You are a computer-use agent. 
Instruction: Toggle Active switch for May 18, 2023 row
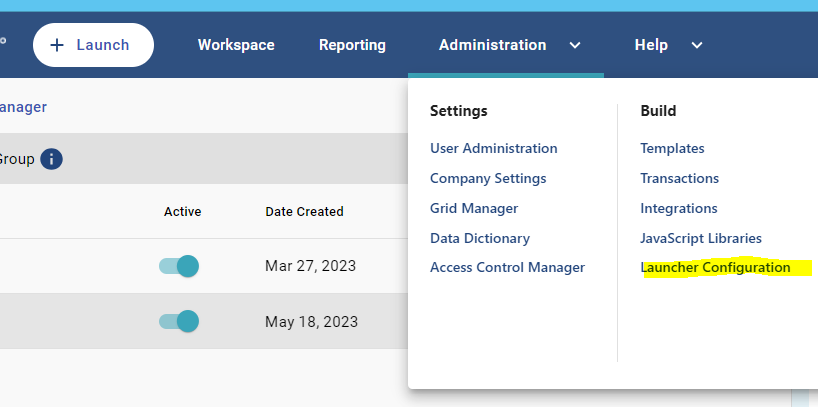[179, 321]
